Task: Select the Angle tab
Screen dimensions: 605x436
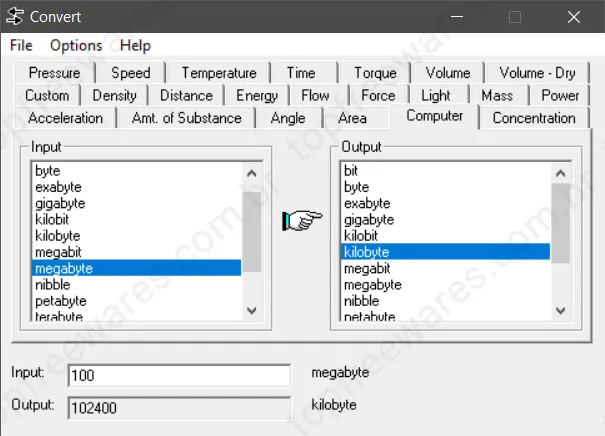Action: (x=288, y=118)
